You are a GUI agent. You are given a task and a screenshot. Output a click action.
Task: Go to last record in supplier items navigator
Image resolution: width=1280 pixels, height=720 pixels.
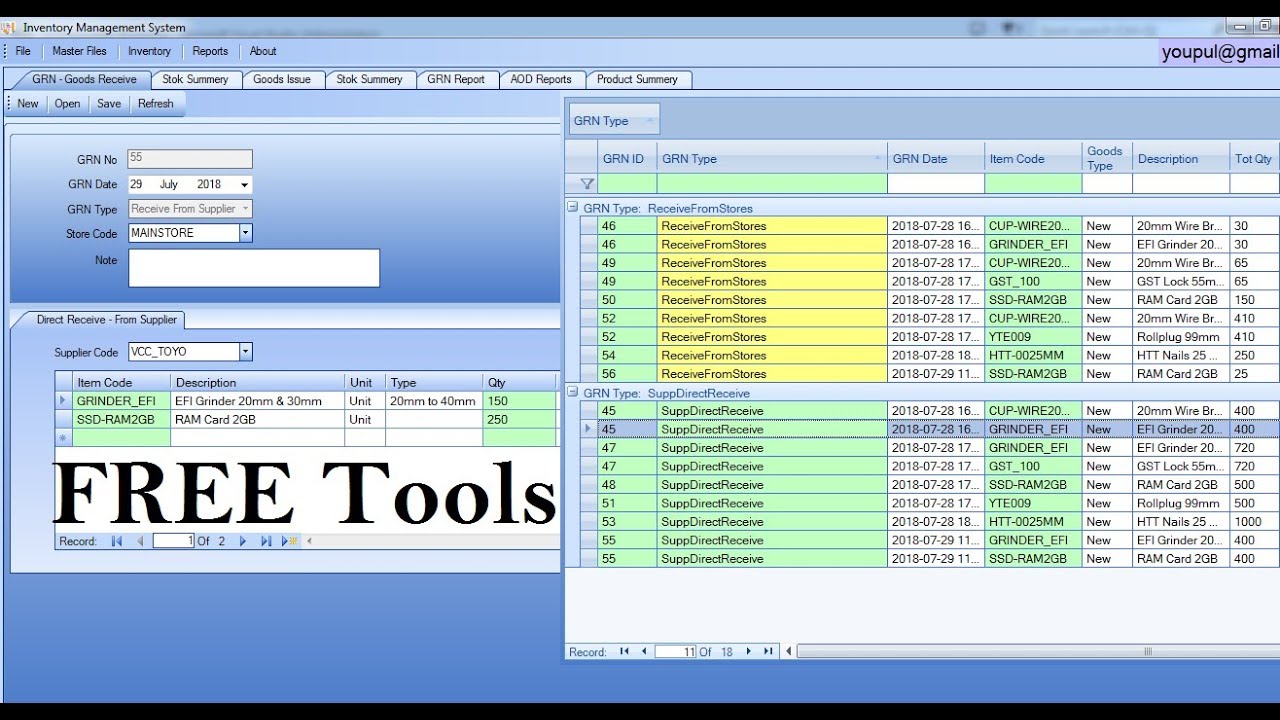pos(266,541)
